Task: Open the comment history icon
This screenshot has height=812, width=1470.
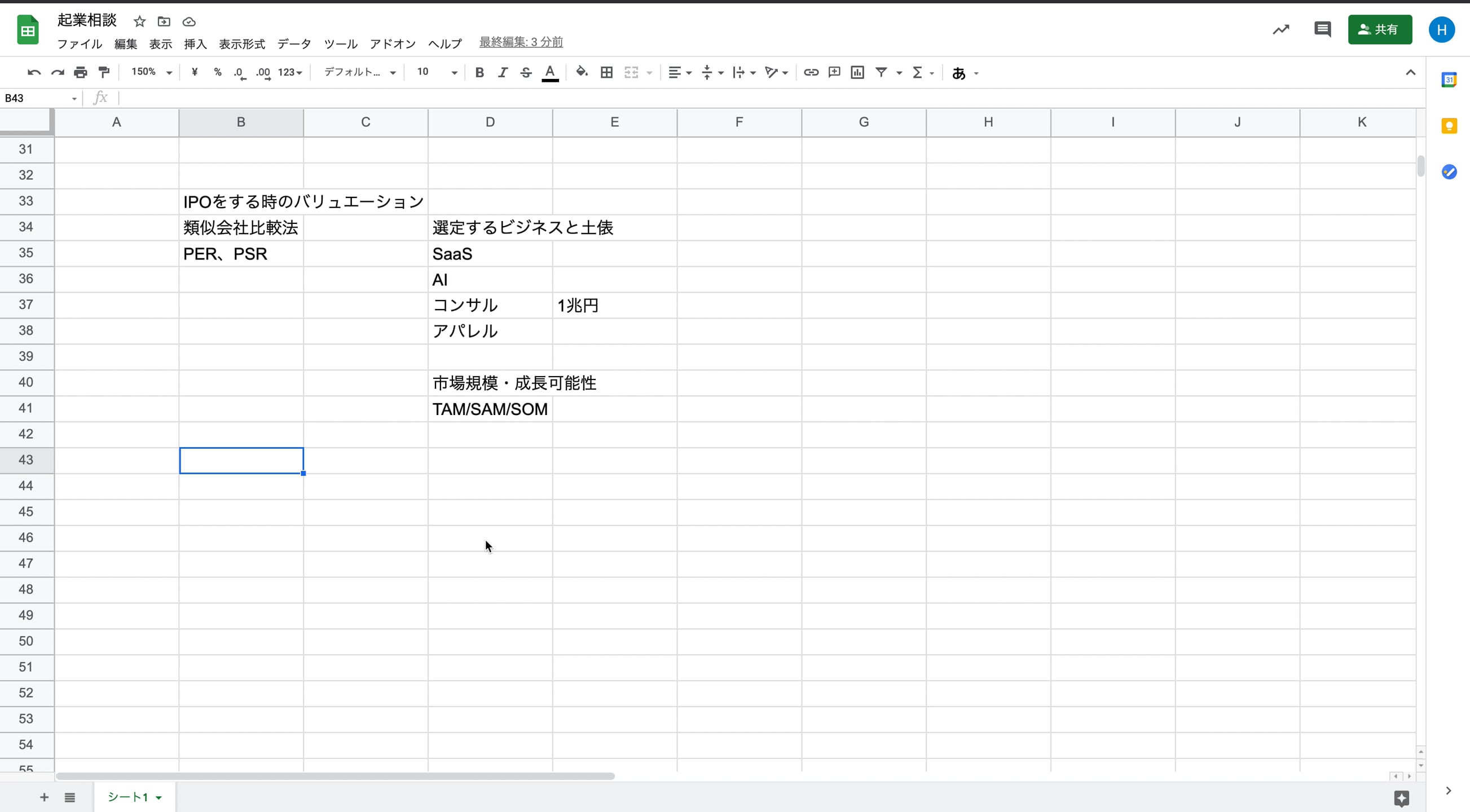Action: pos(1322,29)
